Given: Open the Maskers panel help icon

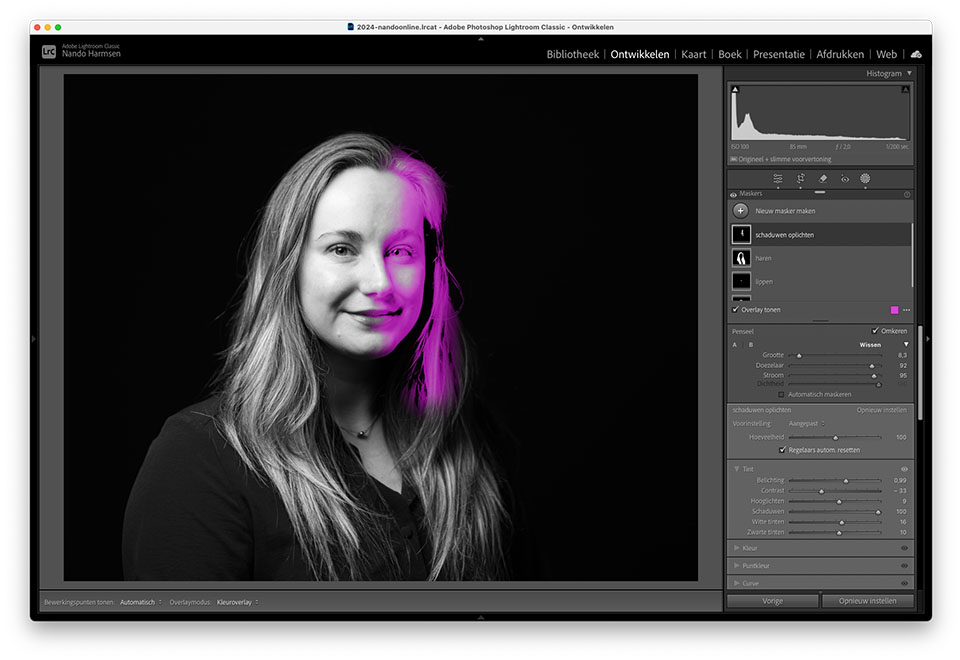Looking at the screenshot, I should (907, 194).
